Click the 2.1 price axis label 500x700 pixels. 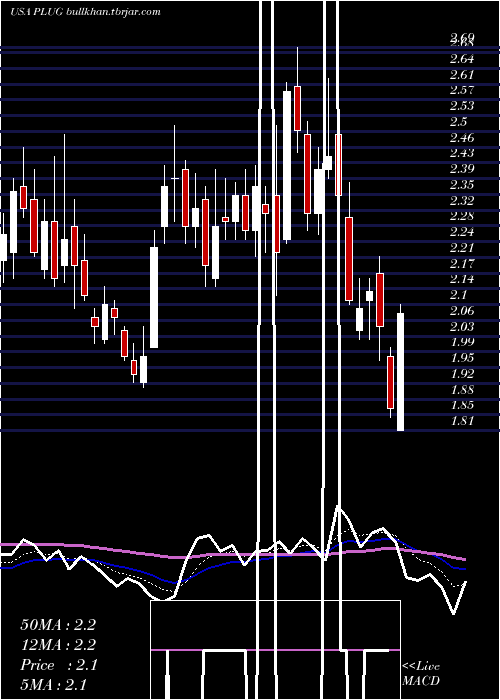click(459, 295)
